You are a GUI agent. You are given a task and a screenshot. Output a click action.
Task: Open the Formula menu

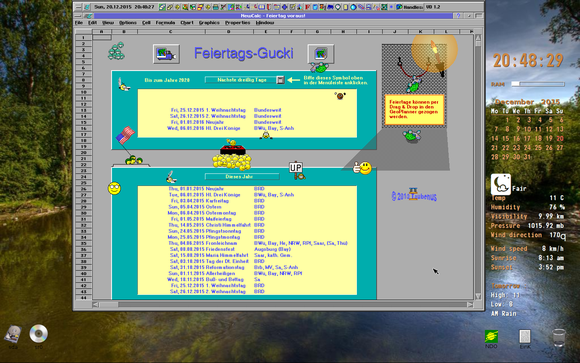pos(165,23)
